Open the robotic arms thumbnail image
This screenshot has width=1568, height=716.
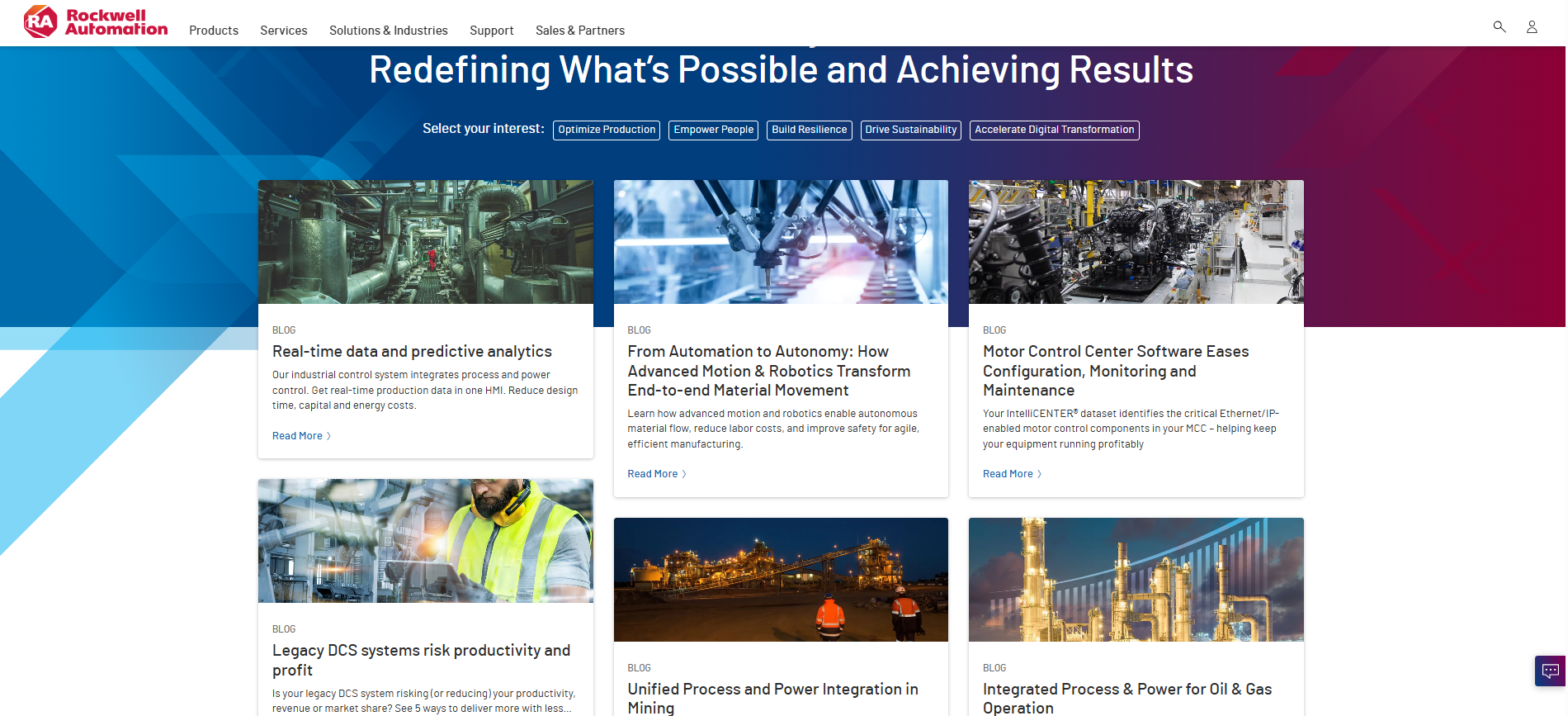(x=781, y=242)
